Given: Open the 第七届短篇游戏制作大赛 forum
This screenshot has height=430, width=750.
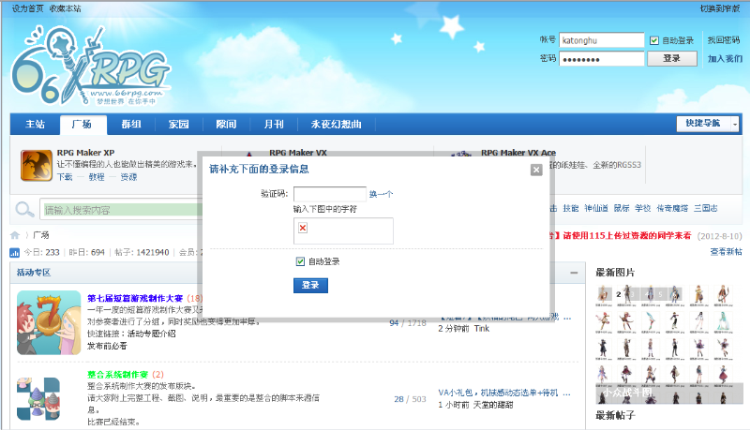Looking at the screenshot, I should [135, 298].
